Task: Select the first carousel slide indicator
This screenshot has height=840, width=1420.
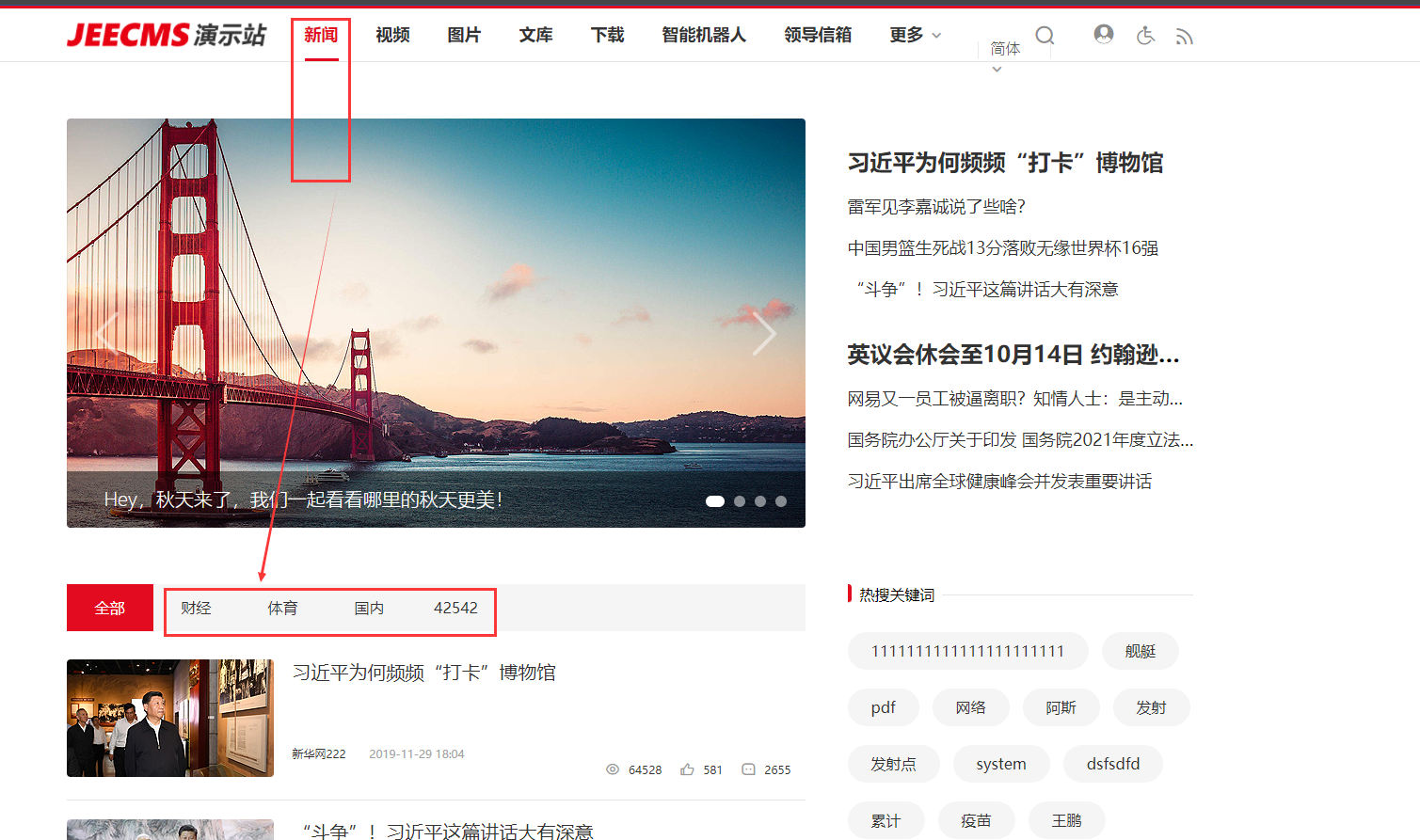Action: pyautogui.click(x=715, y=501)
